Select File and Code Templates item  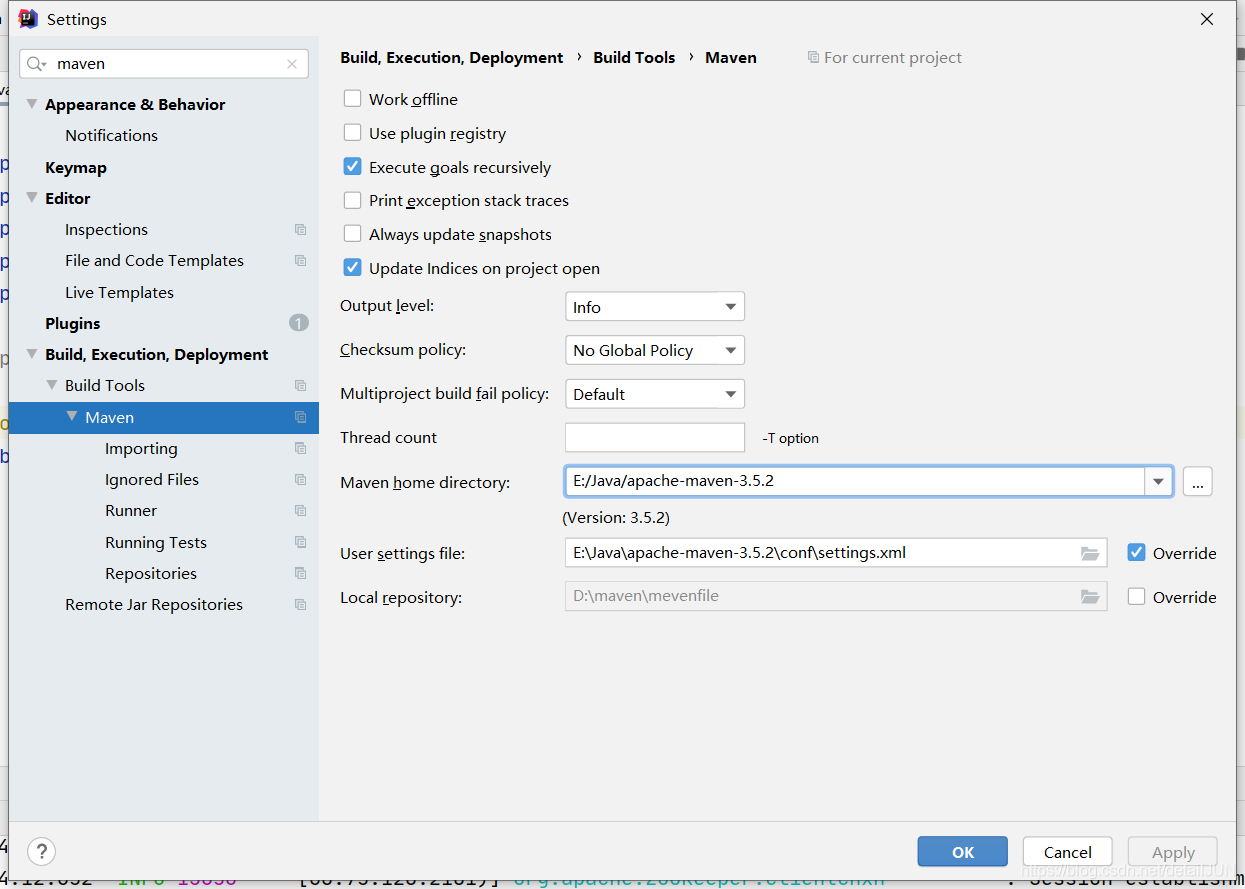155,260
